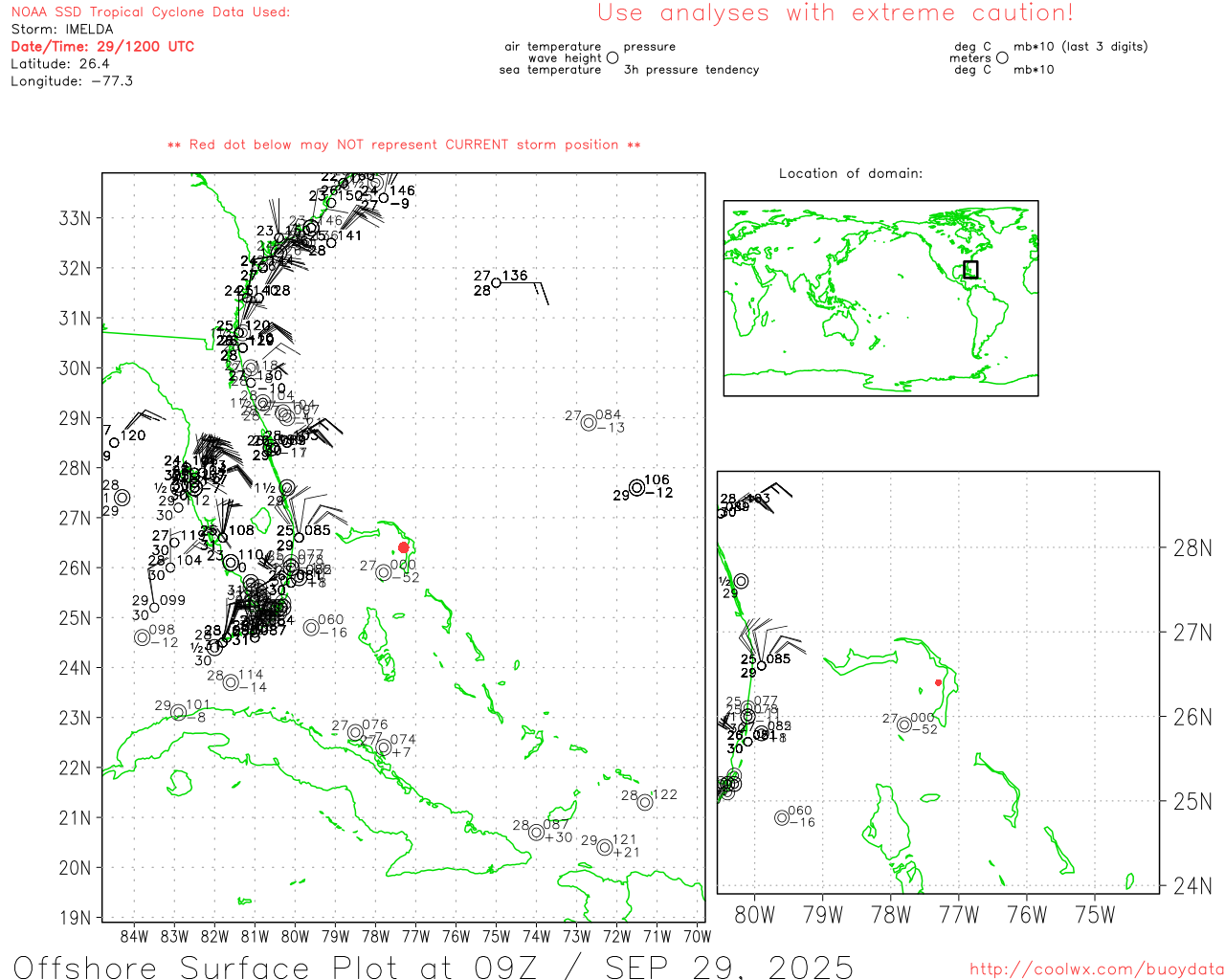Select the 'Longitude: -77.3' text
Viewport: 1225px width, 980px height.
pyautogui.click(x=72, y=81)
